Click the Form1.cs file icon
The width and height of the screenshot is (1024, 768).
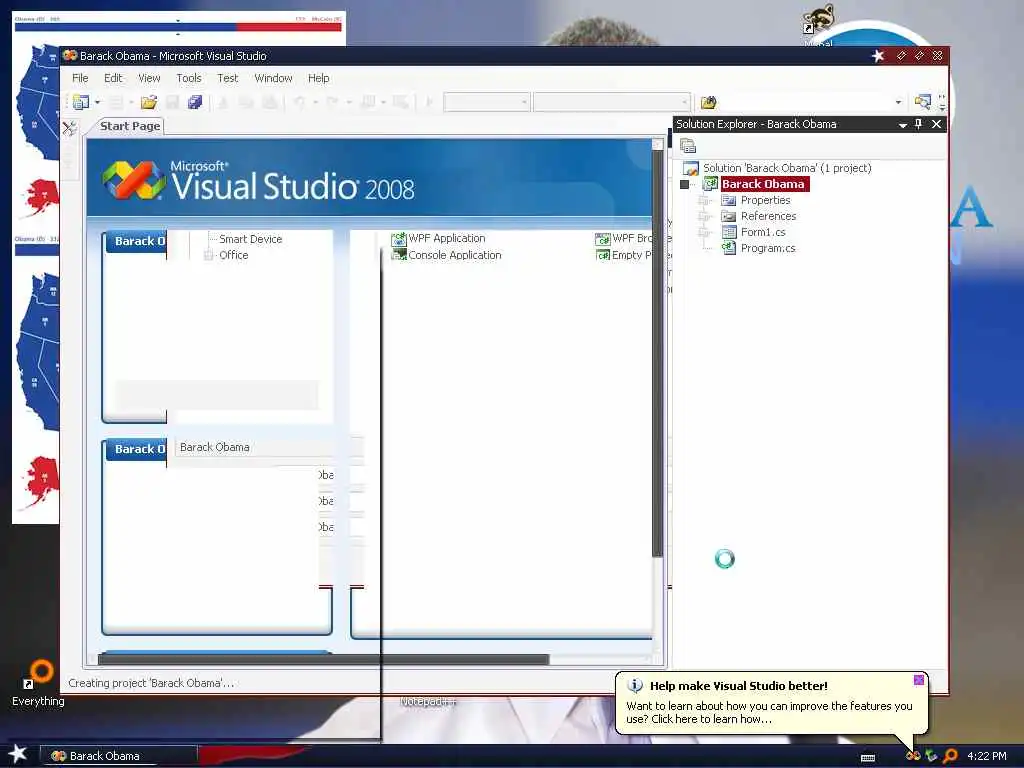[729, 232]
